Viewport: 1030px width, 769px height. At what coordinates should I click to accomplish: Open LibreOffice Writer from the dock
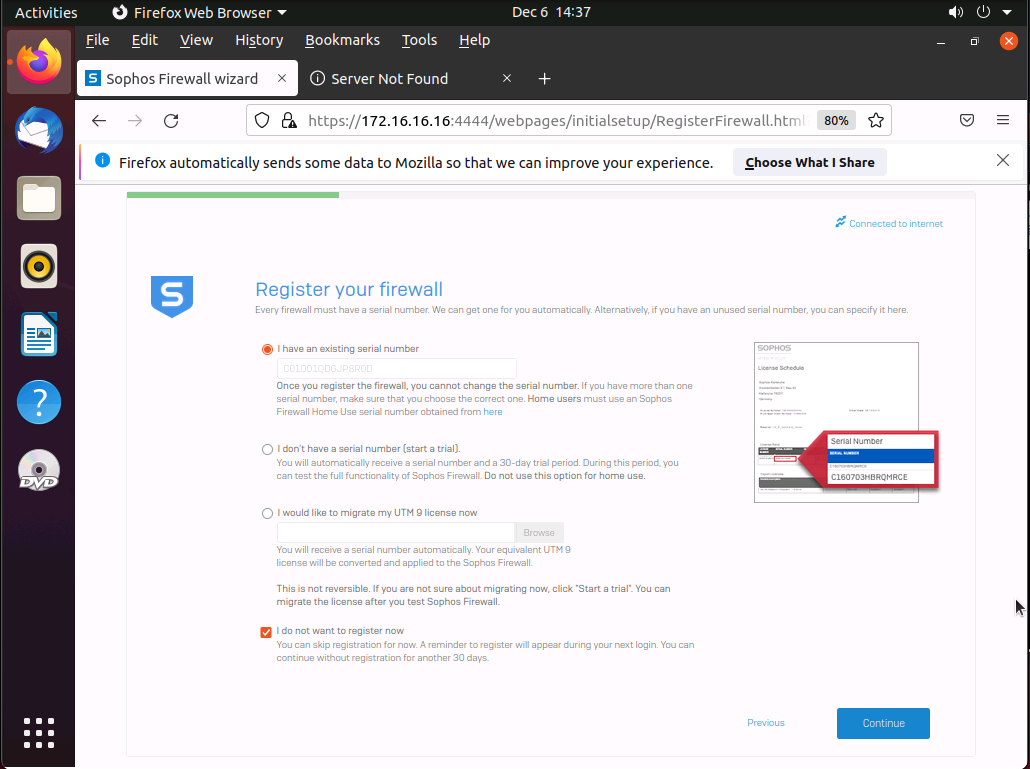coord(39,335)
